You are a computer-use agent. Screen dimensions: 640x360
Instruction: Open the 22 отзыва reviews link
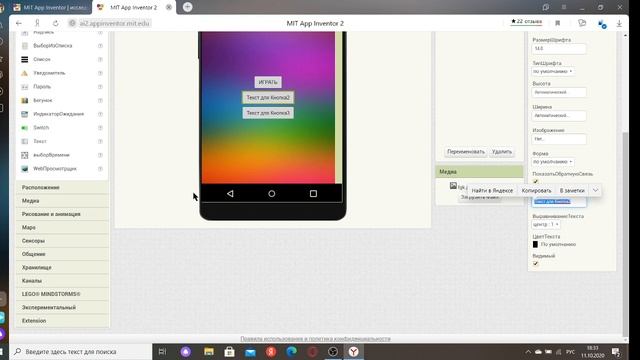pyautogui.click(x=527, y=22)
